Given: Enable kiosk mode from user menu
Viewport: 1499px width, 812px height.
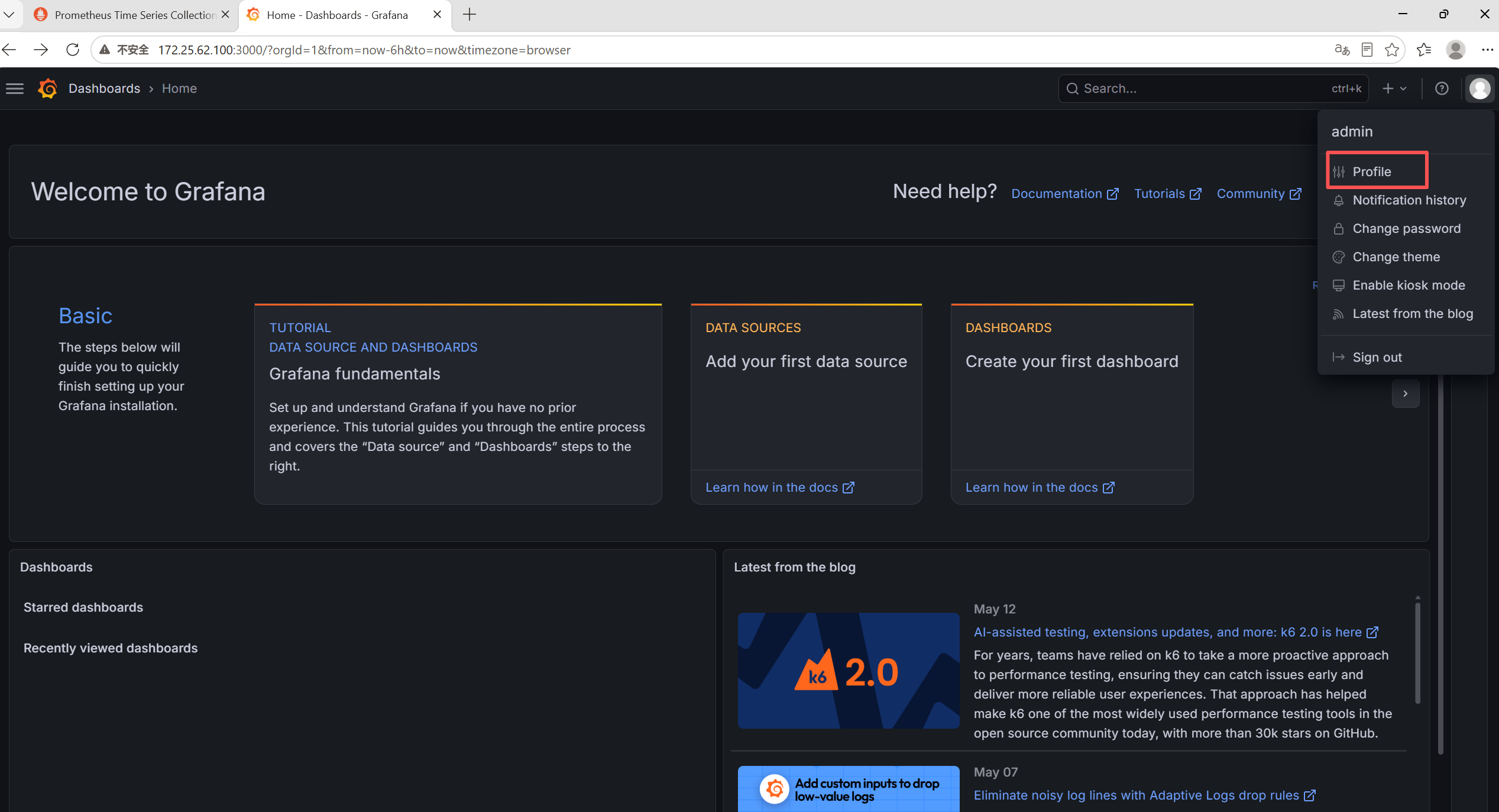Looking at the screenshot, I should click(x=1406, y=285).
